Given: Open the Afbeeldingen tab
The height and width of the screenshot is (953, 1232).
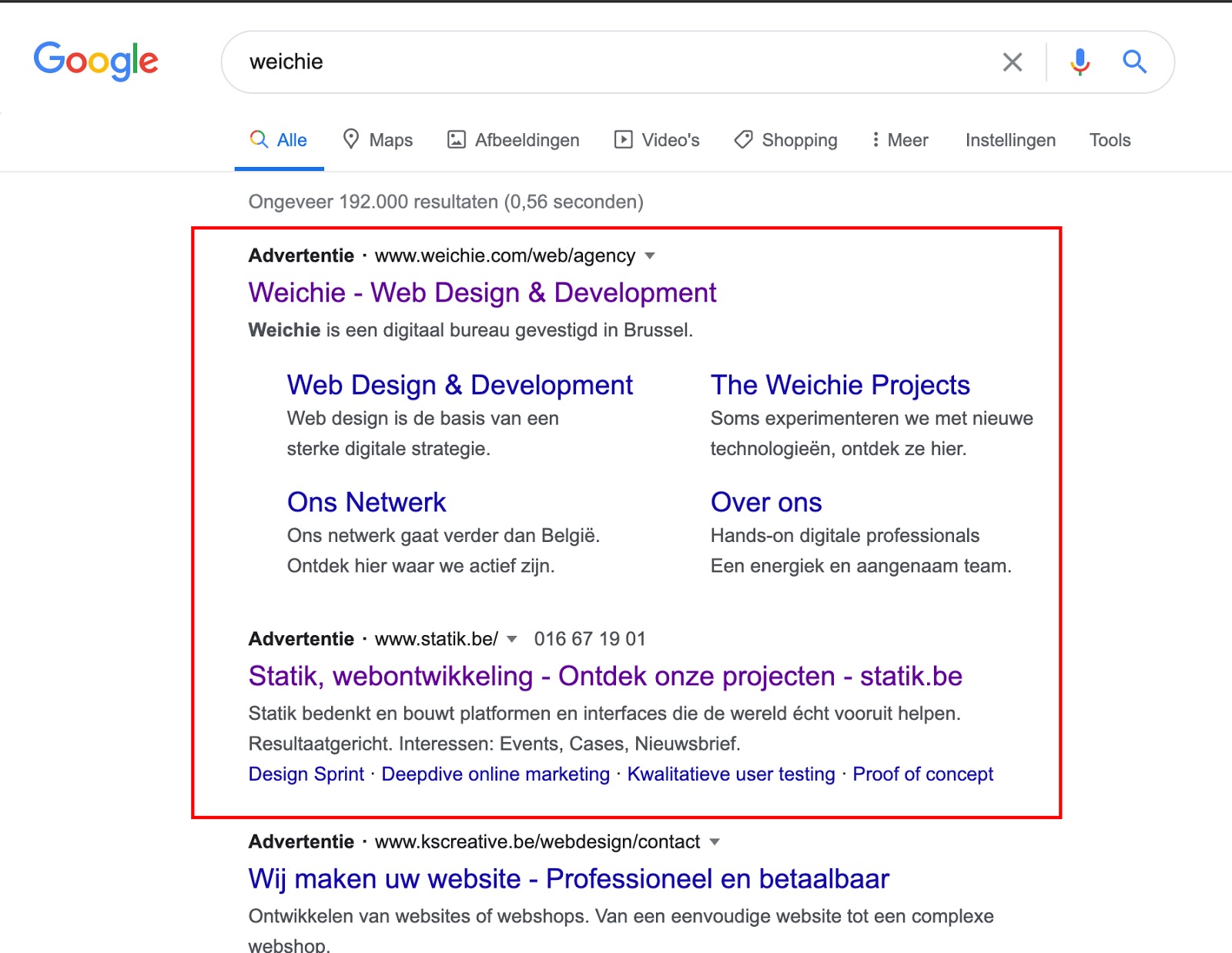Looking at the screenshot, I should coord(514,140).
